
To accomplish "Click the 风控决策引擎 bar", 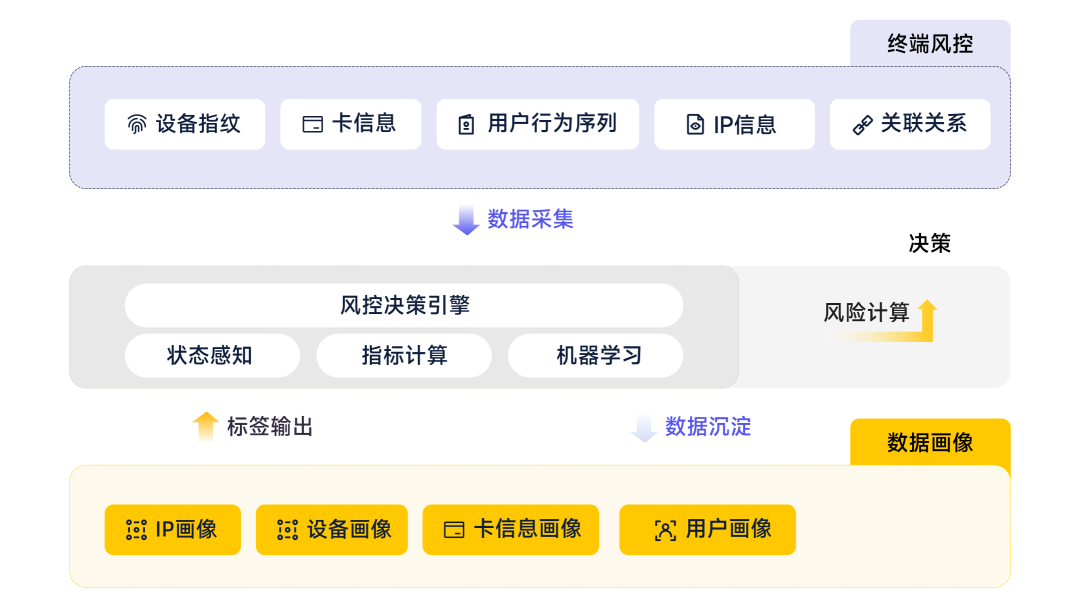I will (404, 306).
